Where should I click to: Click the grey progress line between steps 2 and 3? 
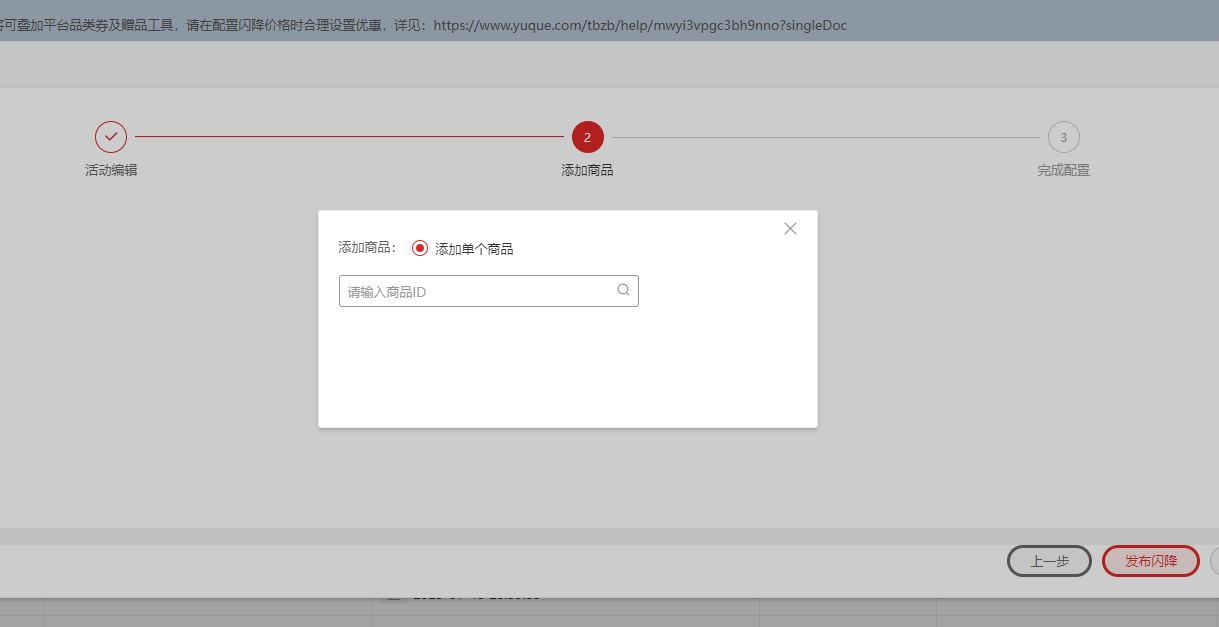[x=825, y=137]
